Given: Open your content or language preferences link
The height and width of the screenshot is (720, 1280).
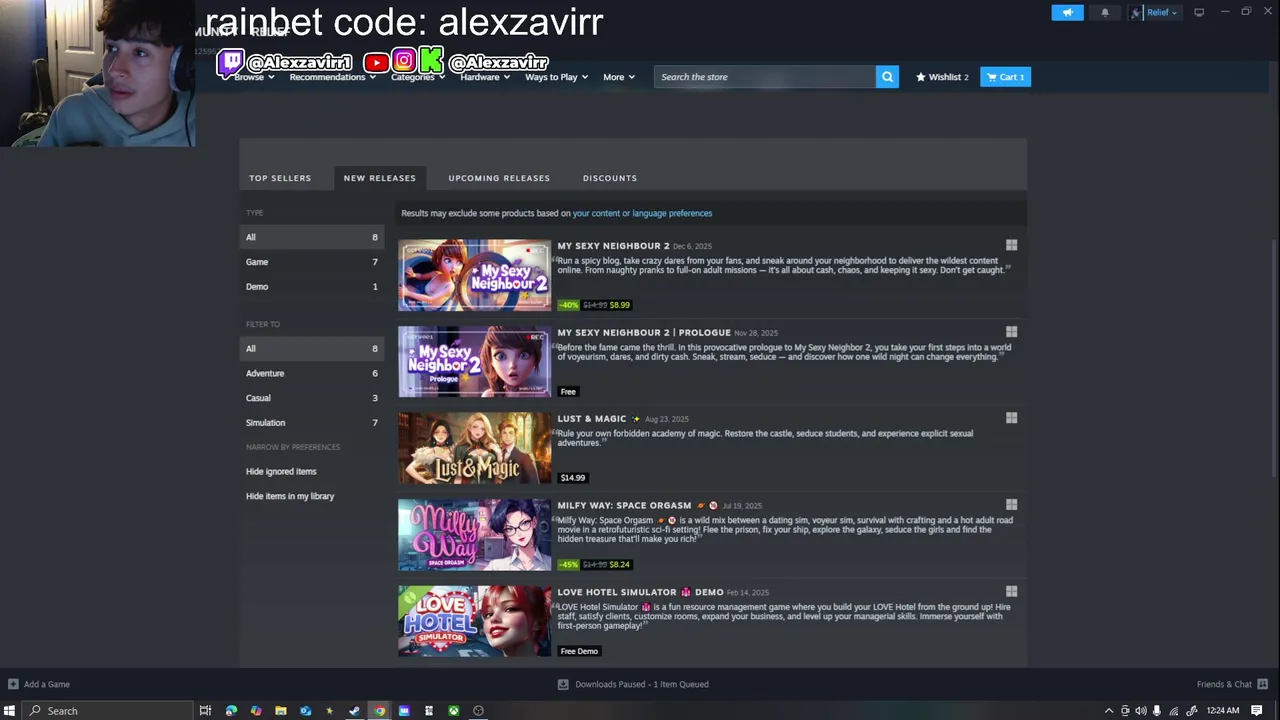Looking at the screenshot, I should 642,213.
